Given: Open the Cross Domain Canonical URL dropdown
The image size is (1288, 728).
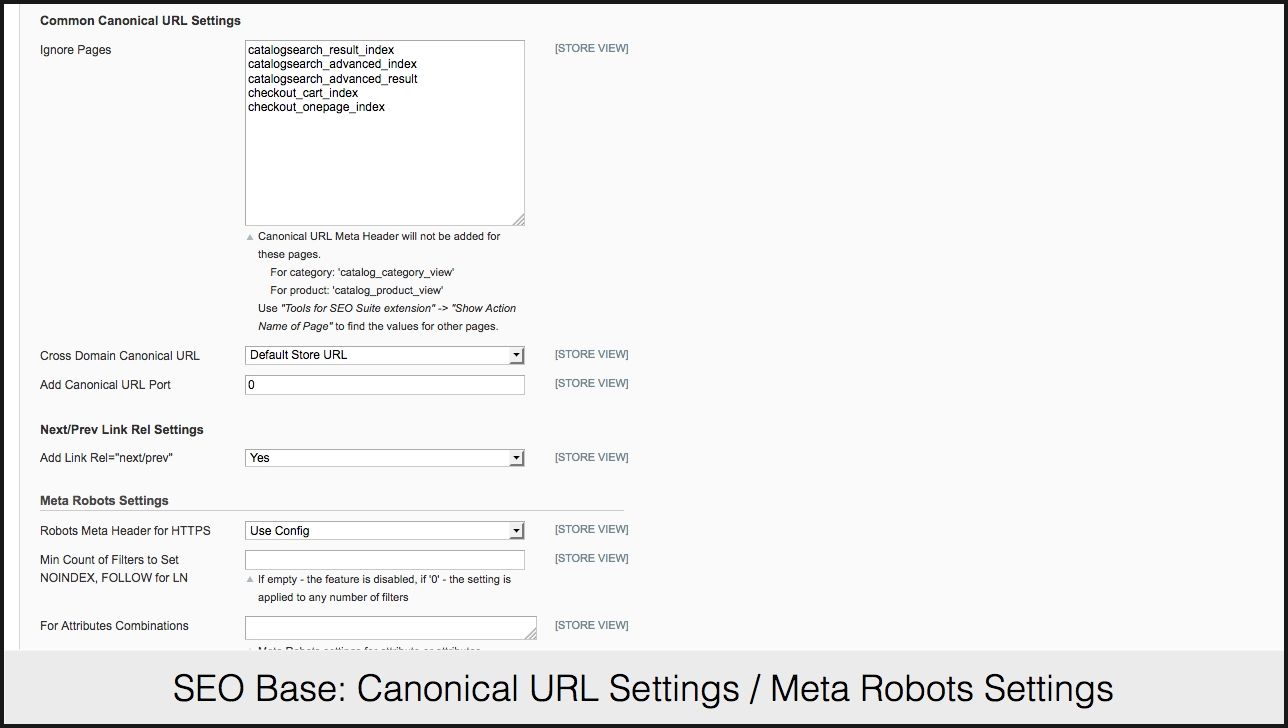Looking at the screenshot, I should point(384,355).
